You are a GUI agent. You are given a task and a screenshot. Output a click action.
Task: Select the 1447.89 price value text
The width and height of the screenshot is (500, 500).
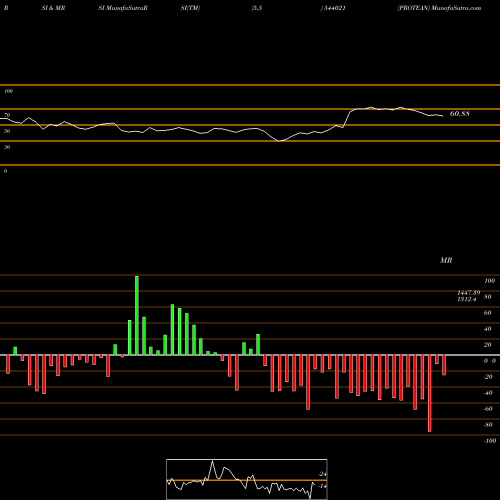click(469, 292)
